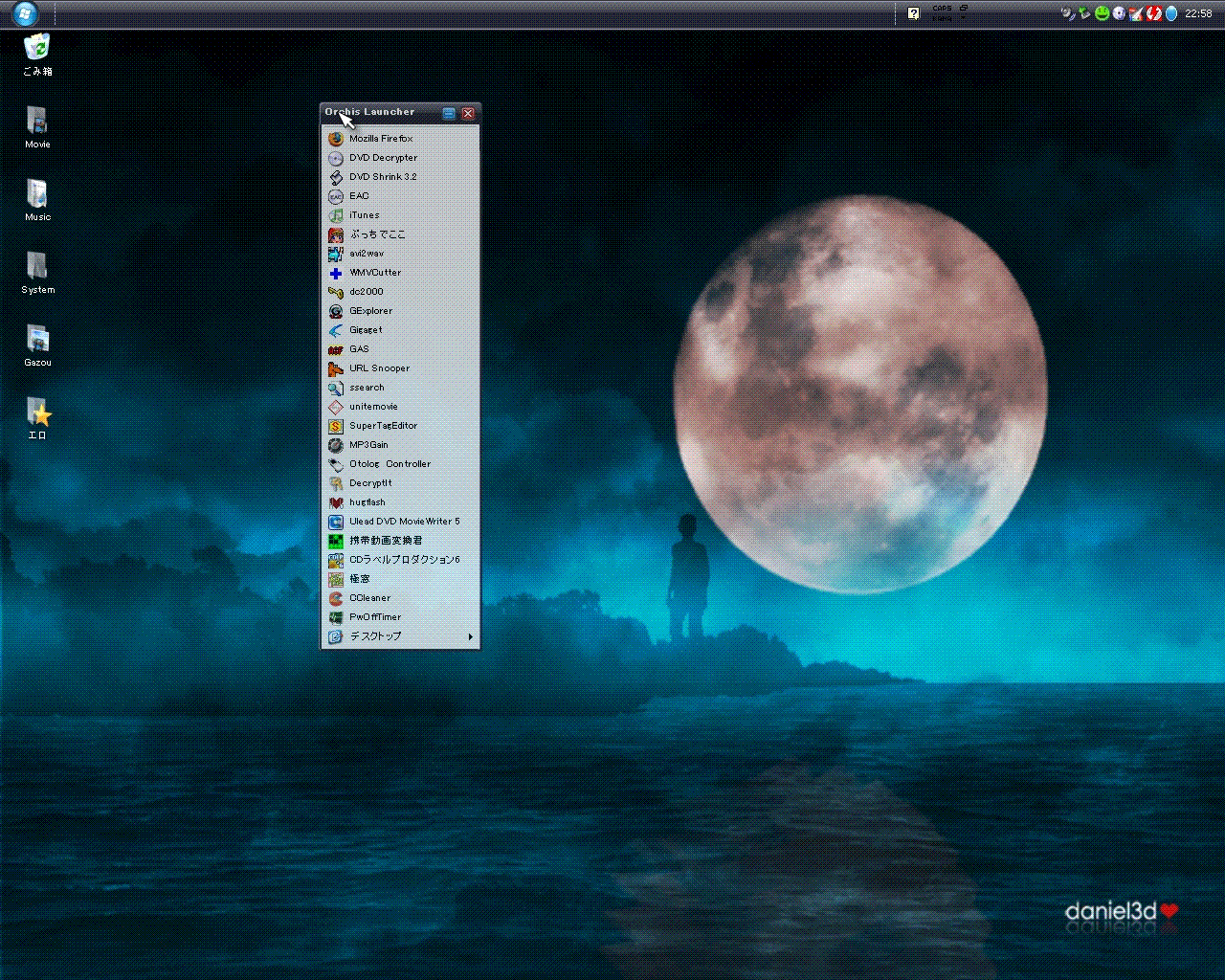Click the CD disc tray icon
This screenshot has width=1225, height=980.
click(x=1119, y=13)
